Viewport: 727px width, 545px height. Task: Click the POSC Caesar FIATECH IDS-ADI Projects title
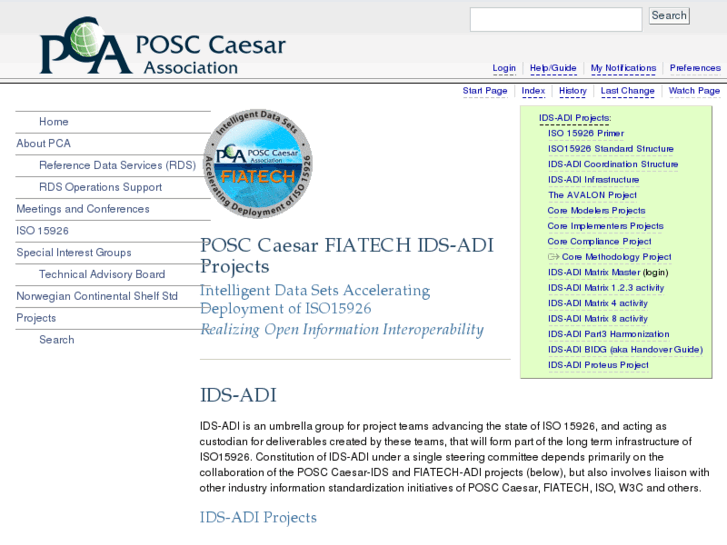[x=347, y=256]
